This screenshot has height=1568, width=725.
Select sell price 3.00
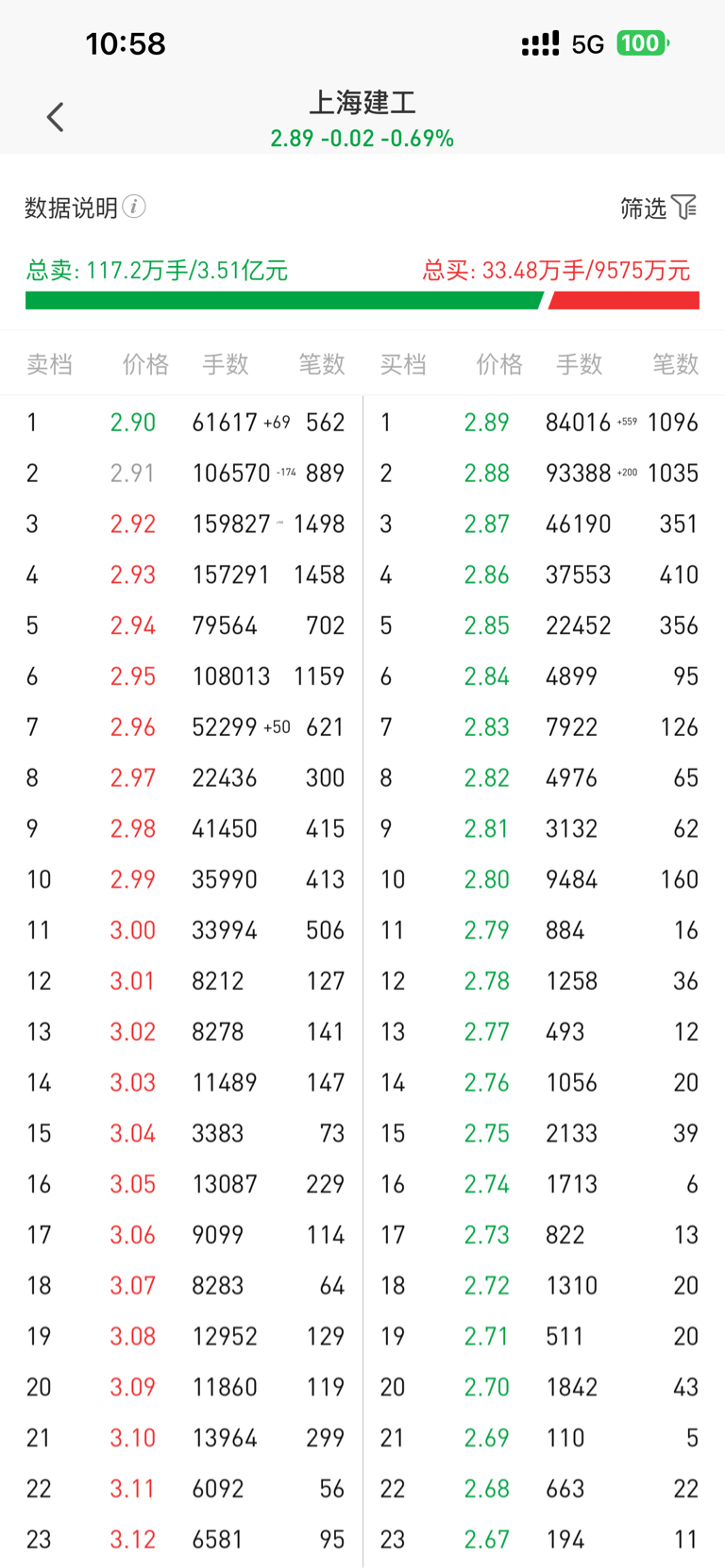[133, 930]
